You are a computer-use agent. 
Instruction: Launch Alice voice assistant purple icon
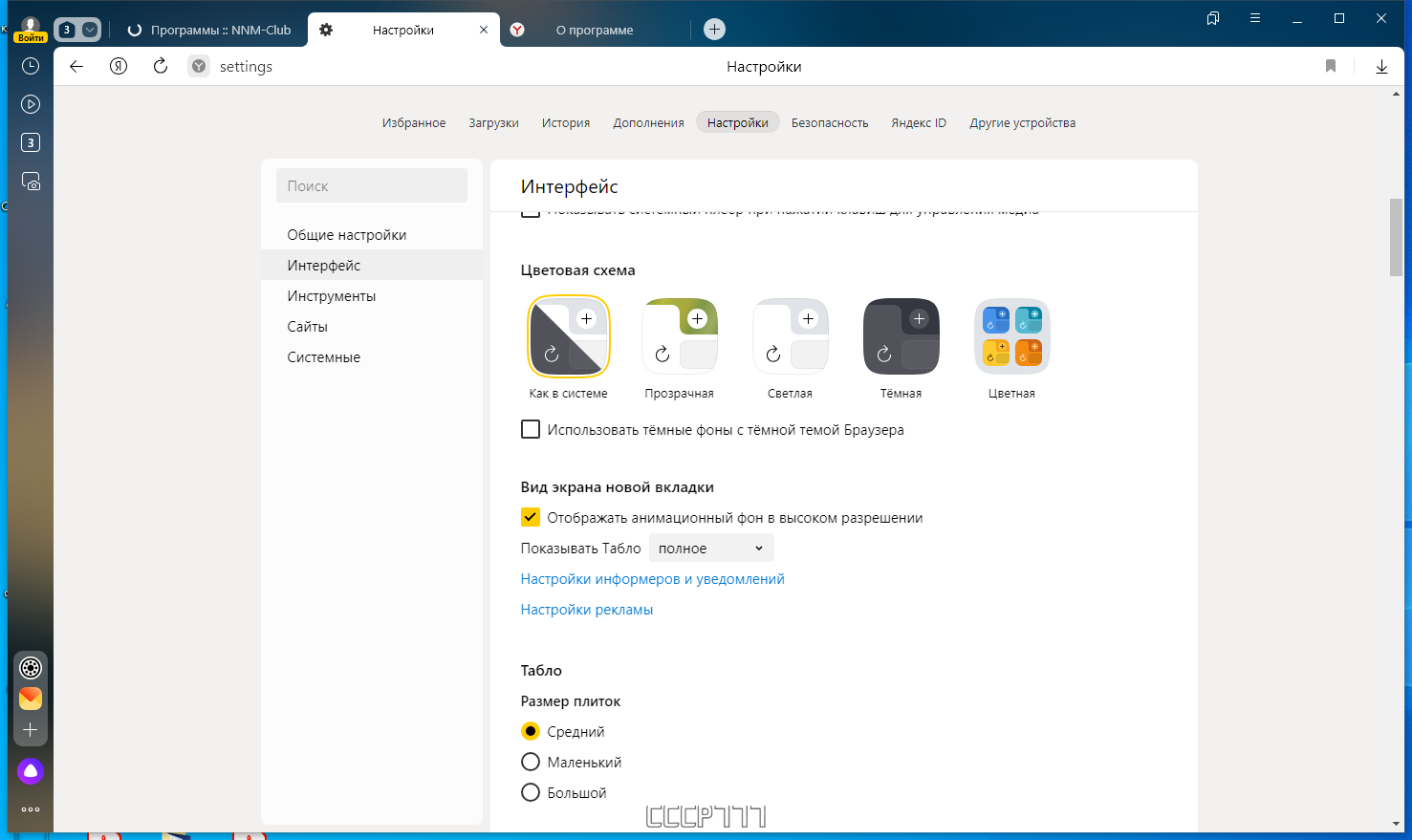pyautogui.click(x=31, y=771)
